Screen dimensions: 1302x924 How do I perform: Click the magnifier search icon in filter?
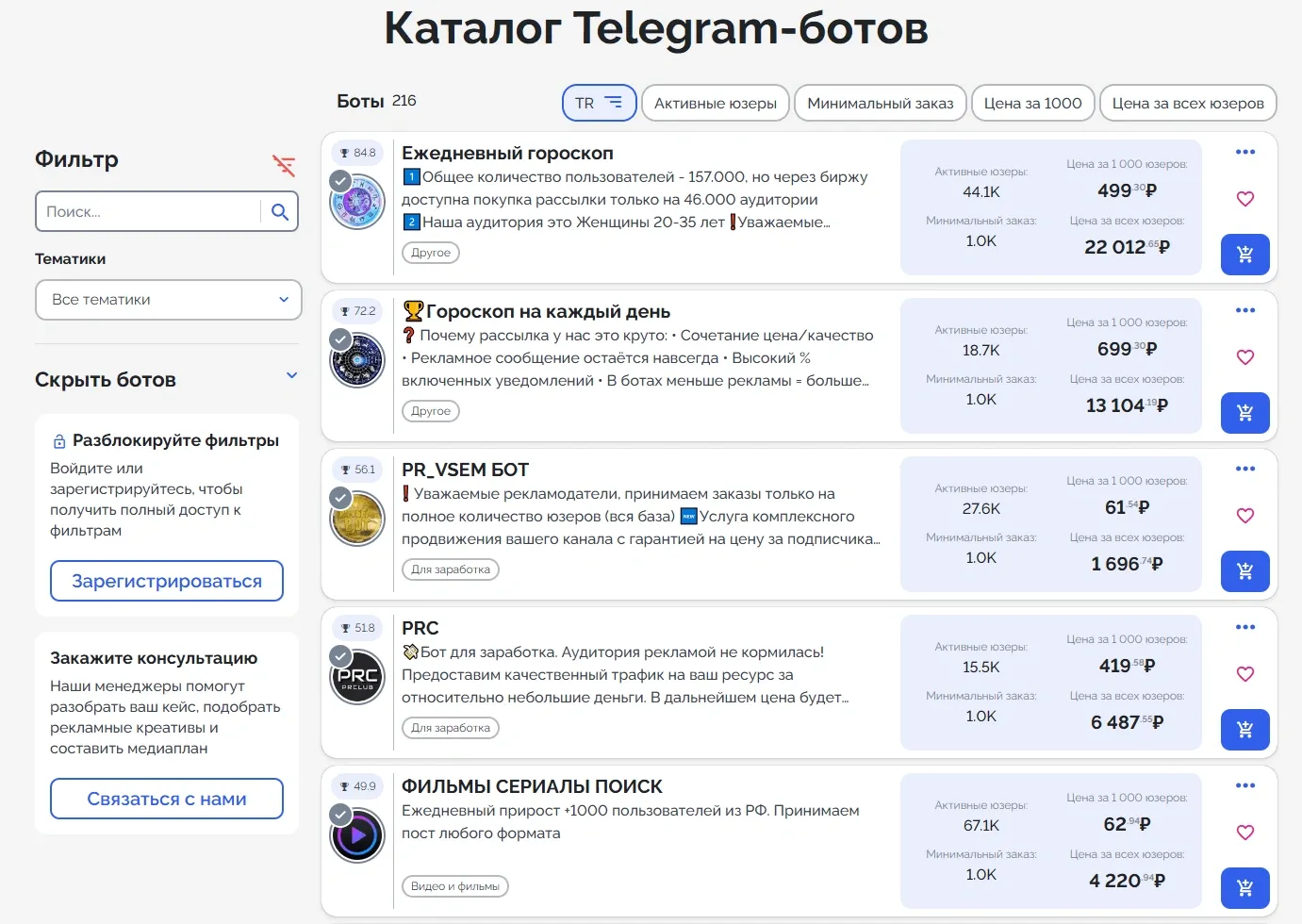pyautogui.click(x=280, y=212)
